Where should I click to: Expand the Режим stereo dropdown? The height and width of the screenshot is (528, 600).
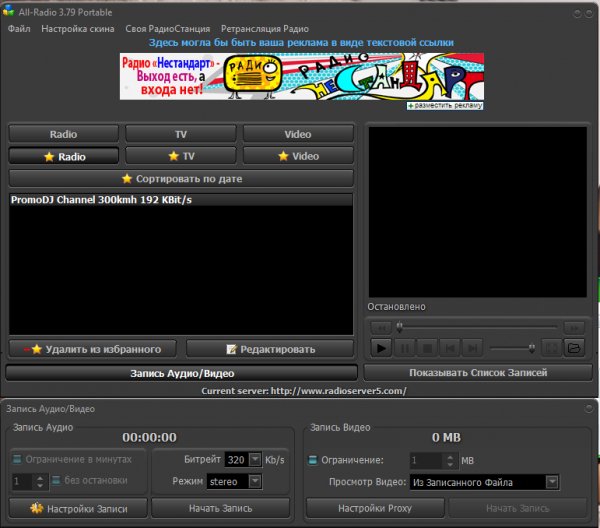pos(255,481)
